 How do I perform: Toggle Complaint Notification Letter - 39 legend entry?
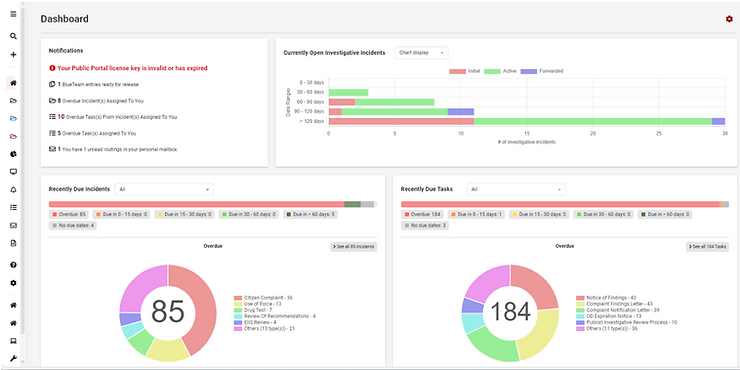[618, 310]
